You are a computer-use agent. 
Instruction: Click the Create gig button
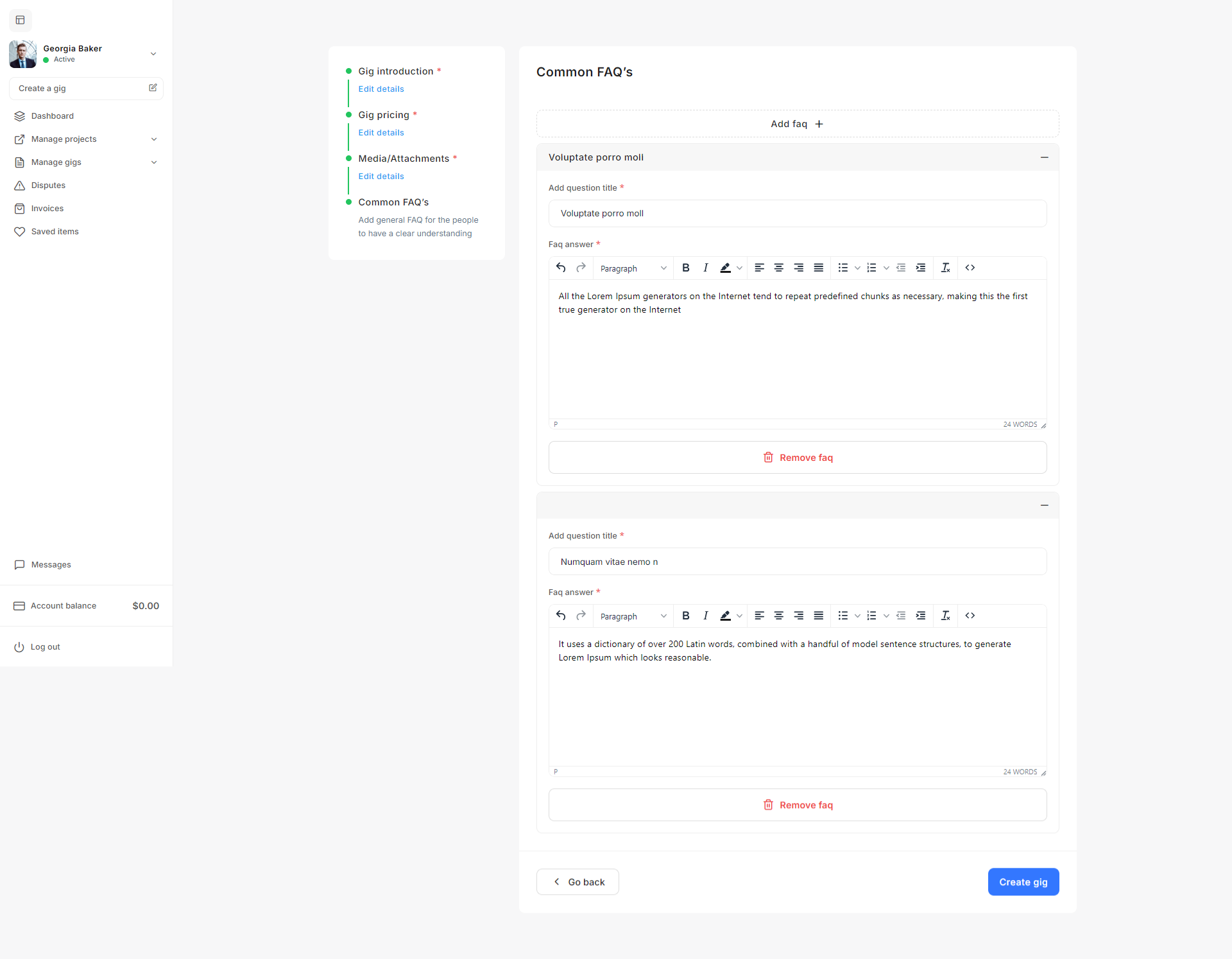(x=1023, y=882)
